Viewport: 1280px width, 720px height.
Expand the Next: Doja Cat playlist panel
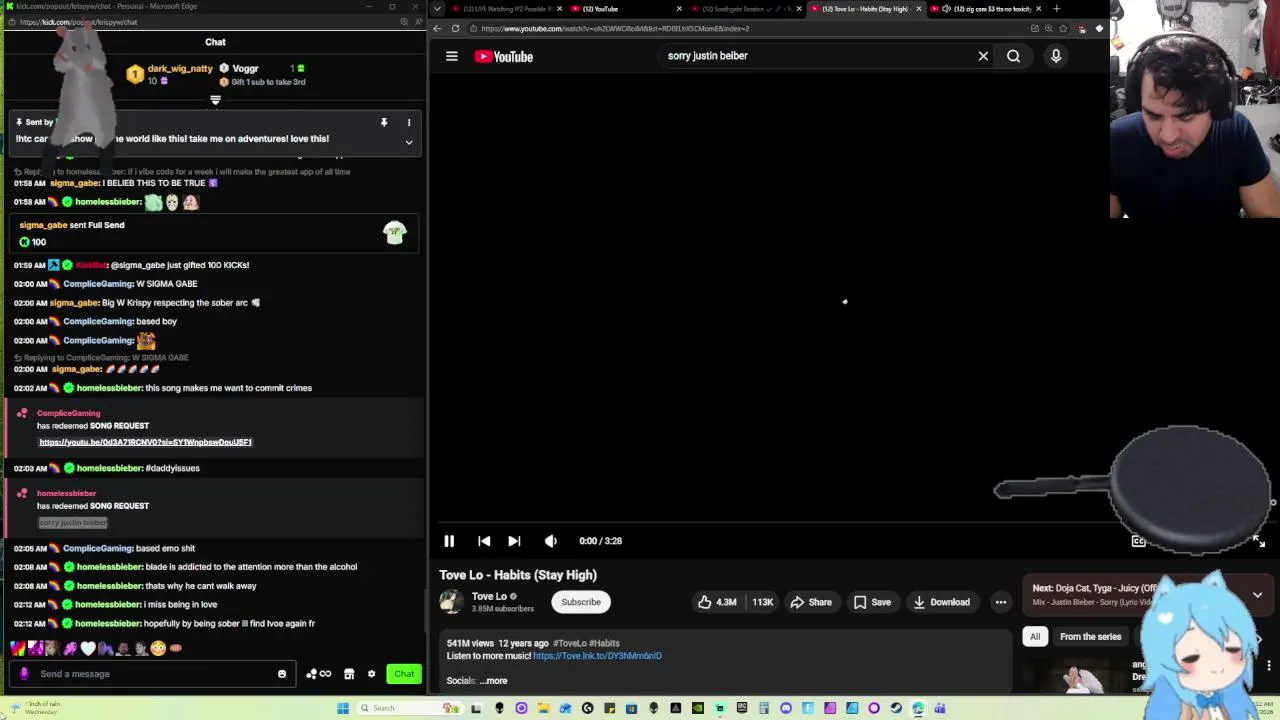click(x=1257, y=594)
